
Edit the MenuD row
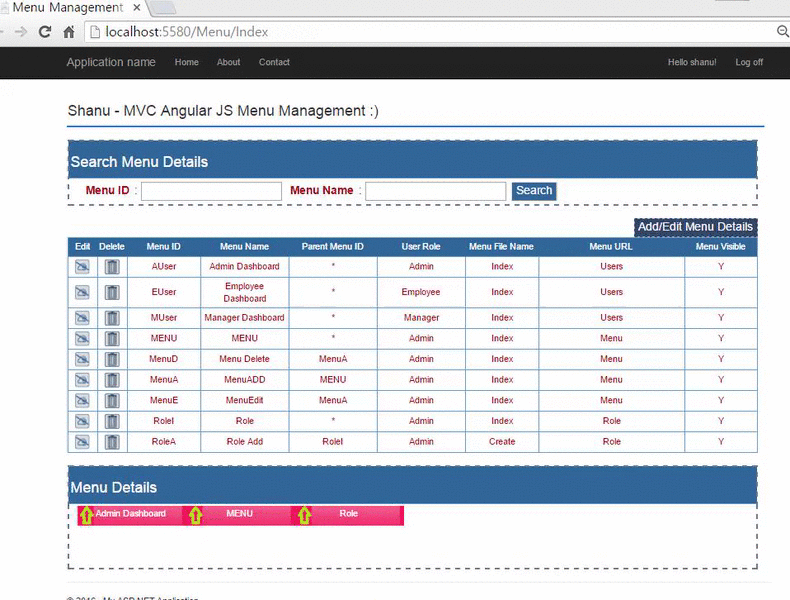[x=82, y=359]
